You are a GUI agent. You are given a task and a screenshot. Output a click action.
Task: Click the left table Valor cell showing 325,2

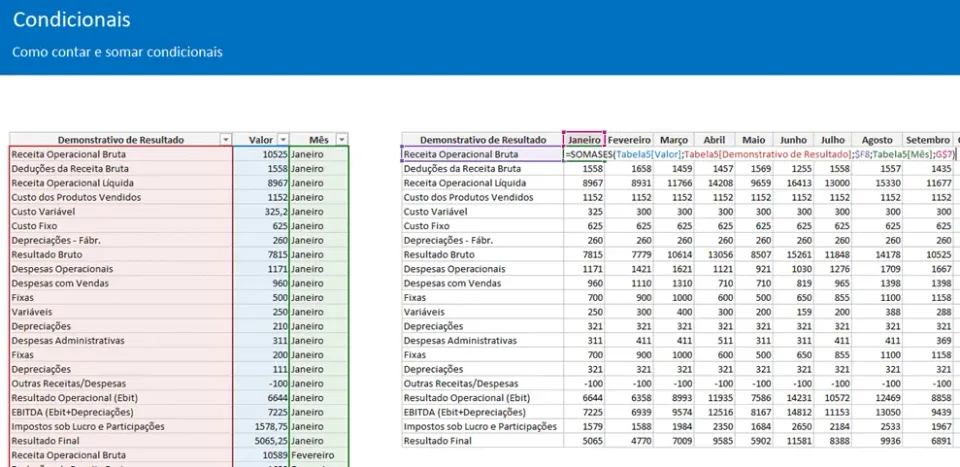click(261, 211)
